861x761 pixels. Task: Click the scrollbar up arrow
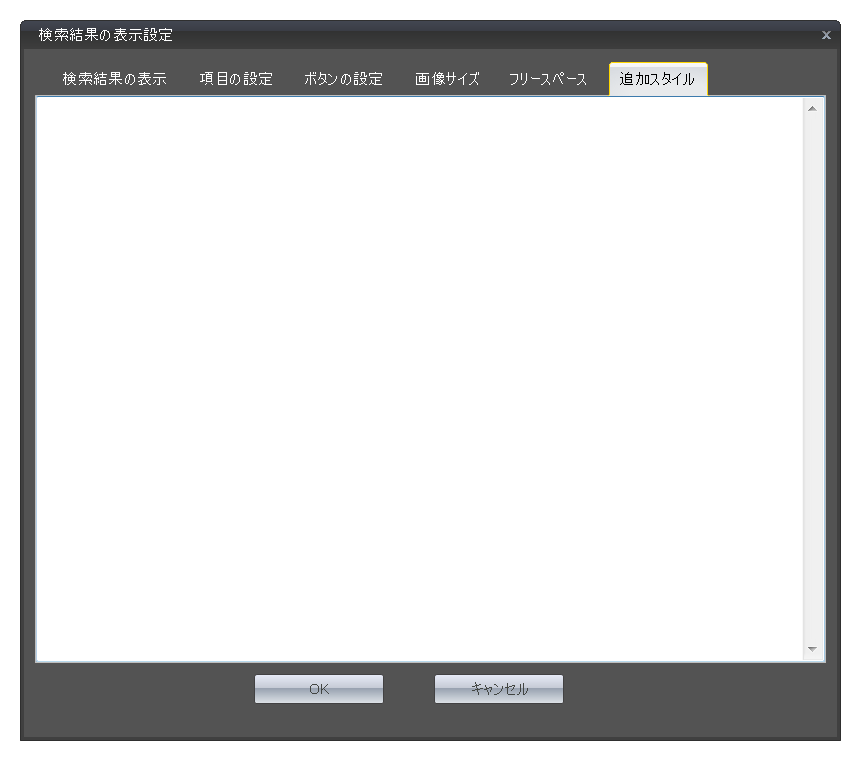(812, 108)
